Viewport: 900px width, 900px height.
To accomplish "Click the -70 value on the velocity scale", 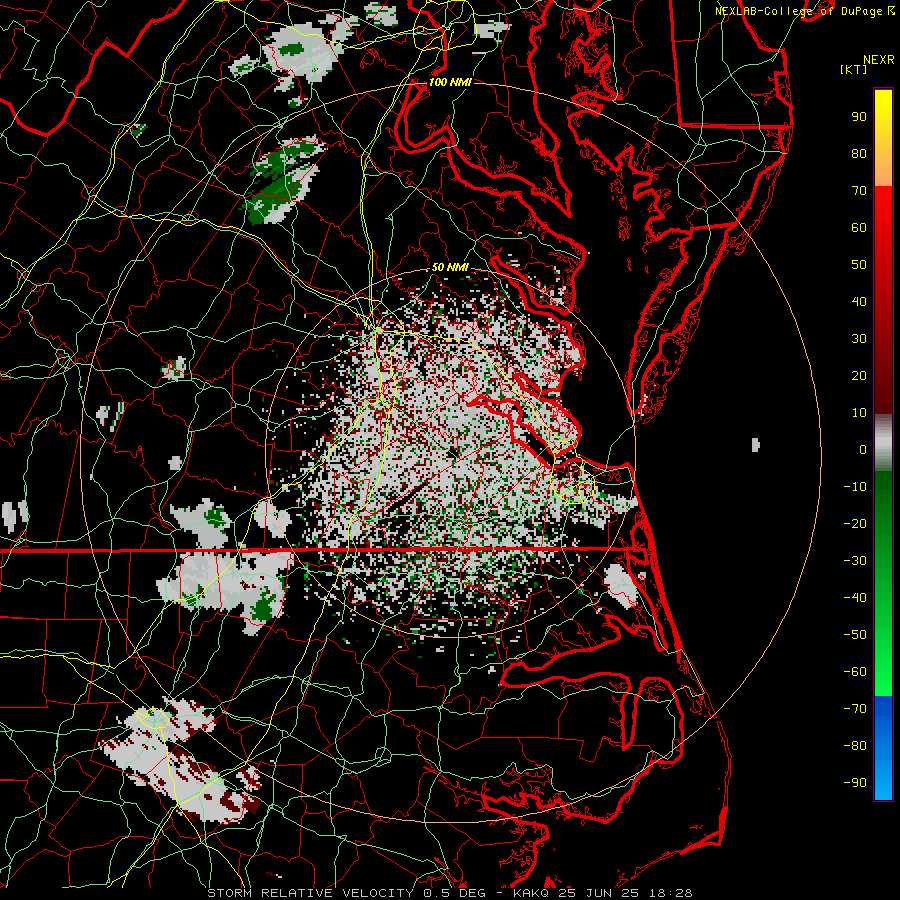I will pos(855,709).
